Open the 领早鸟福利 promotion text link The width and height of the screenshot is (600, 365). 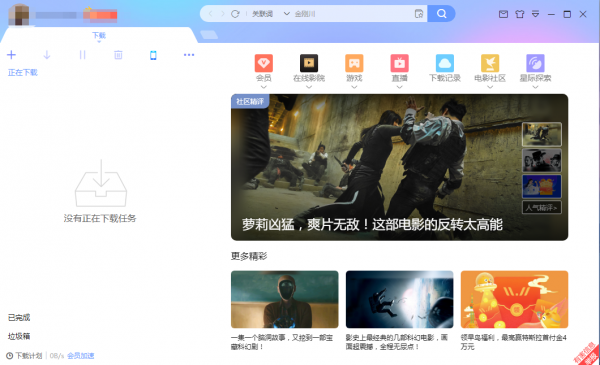click(x=514, y=342)
